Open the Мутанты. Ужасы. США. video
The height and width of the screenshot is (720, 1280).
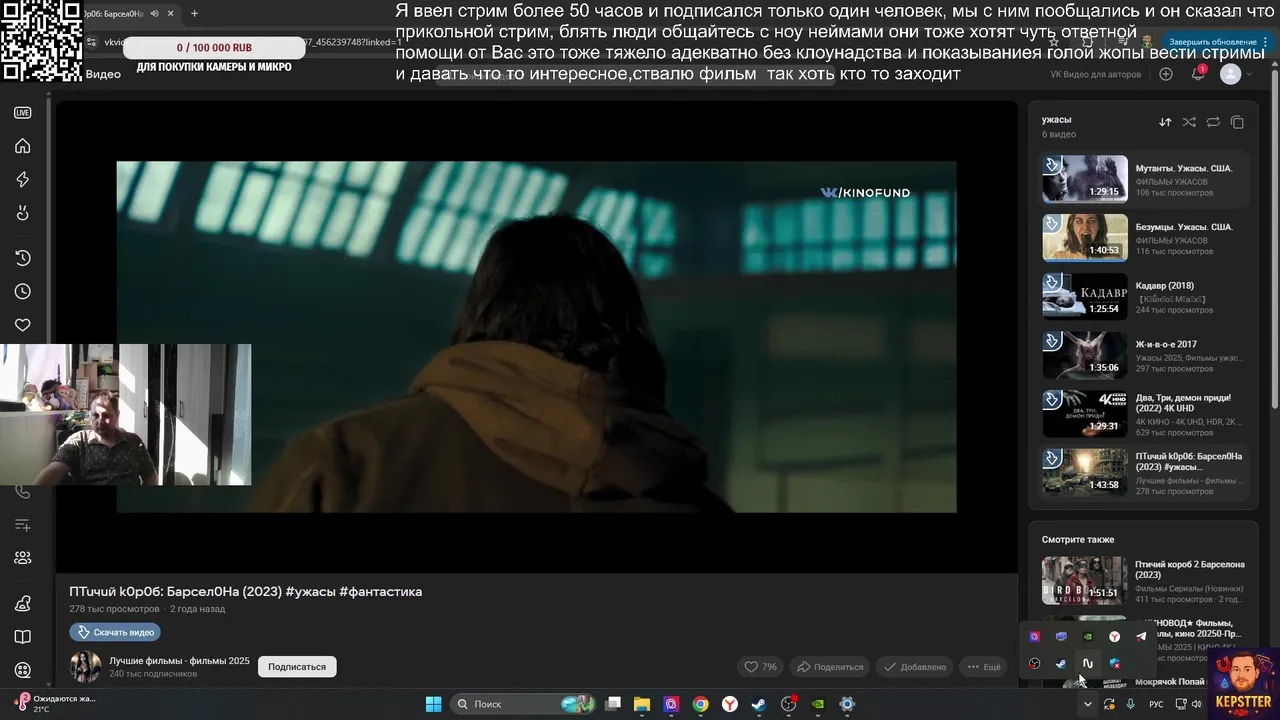point(1144,179)
